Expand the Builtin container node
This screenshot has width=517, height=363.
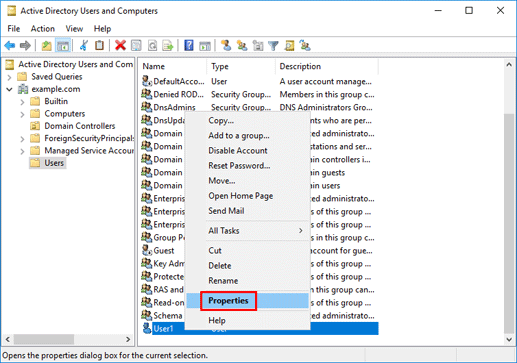[22, 102]
